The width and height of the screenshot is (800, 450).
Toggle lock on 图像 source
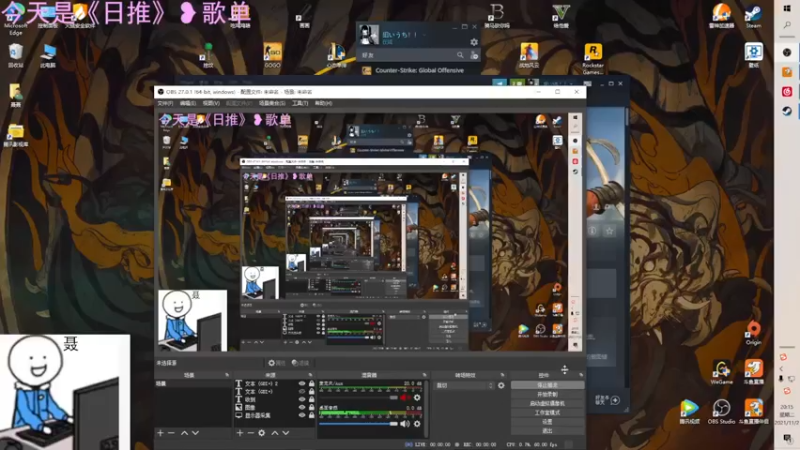(312, 407)
